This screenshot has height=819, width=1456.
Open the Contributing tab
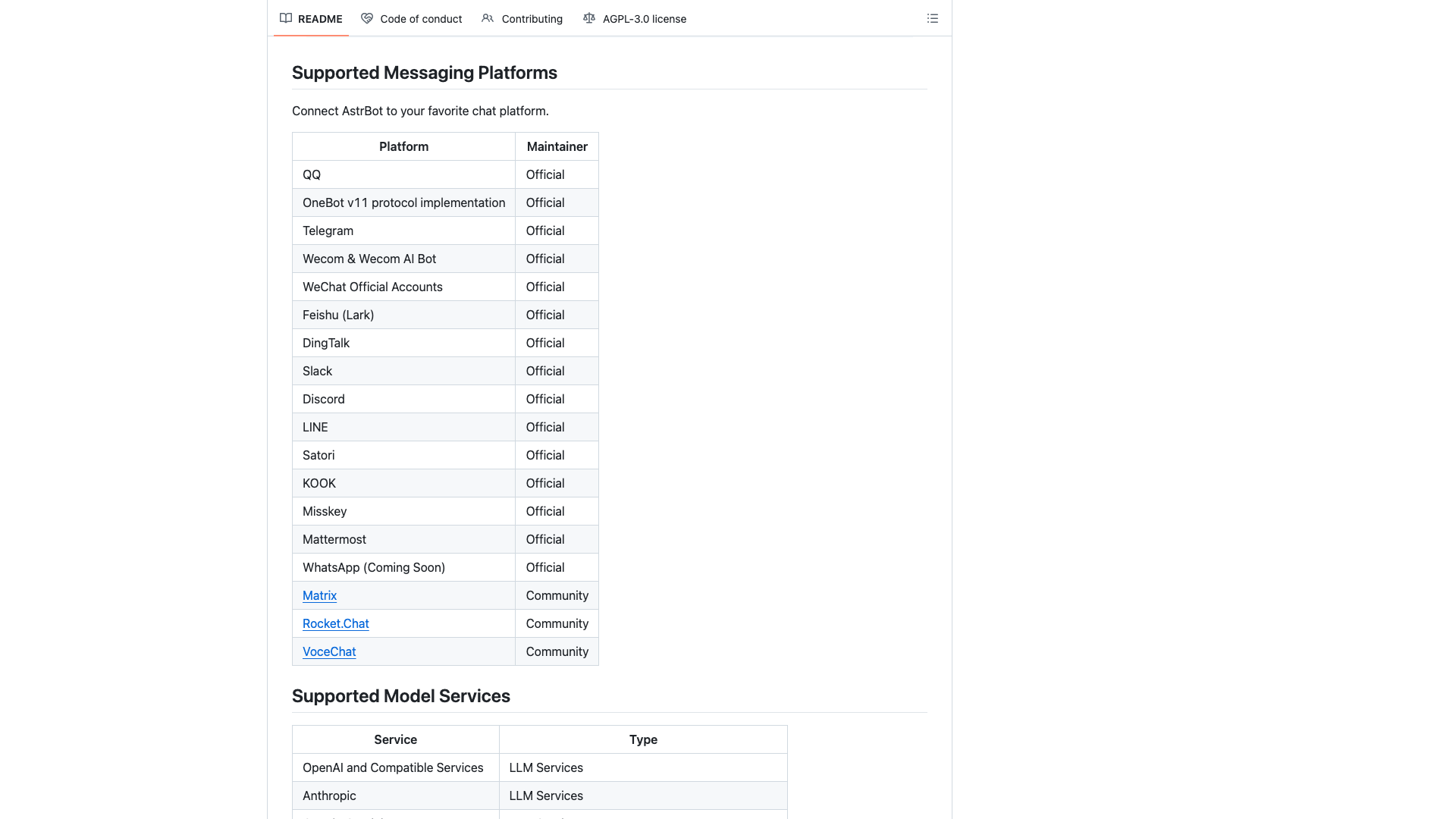pos(522,18)
